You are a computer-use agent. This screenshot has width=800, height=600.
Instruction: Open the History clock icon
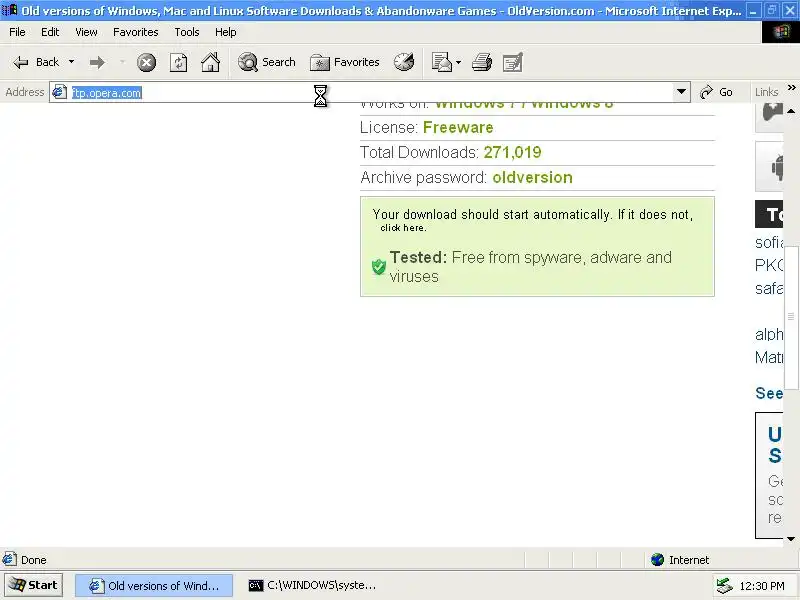404,62
